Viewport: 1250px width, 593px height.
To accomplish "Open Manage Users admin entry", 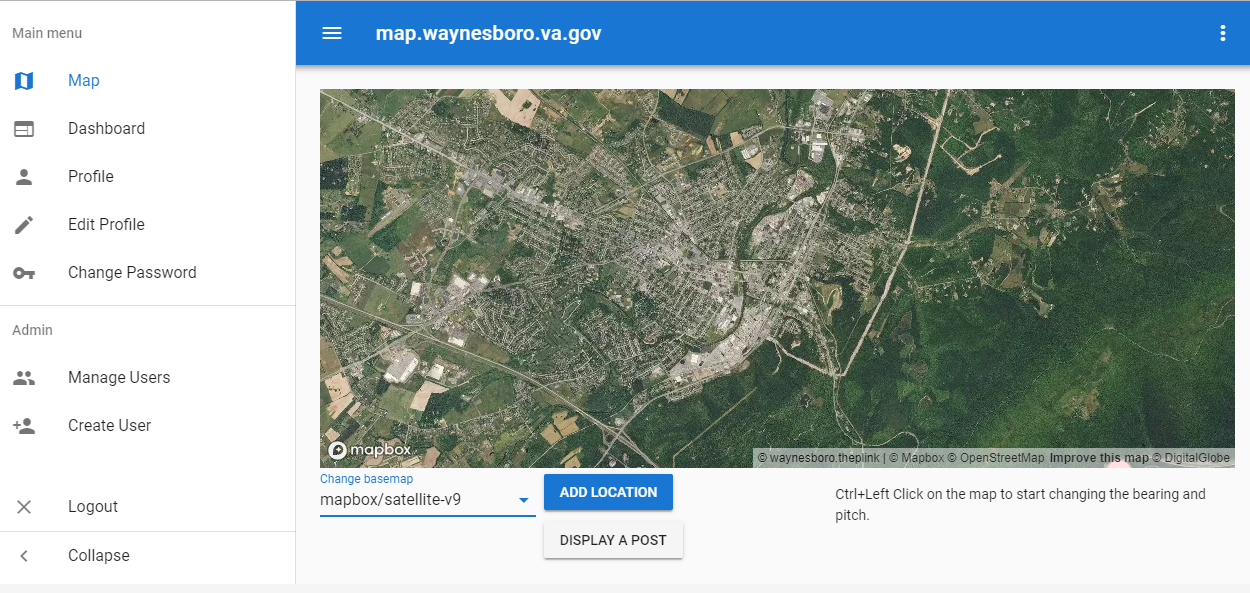I will [148, 377].
